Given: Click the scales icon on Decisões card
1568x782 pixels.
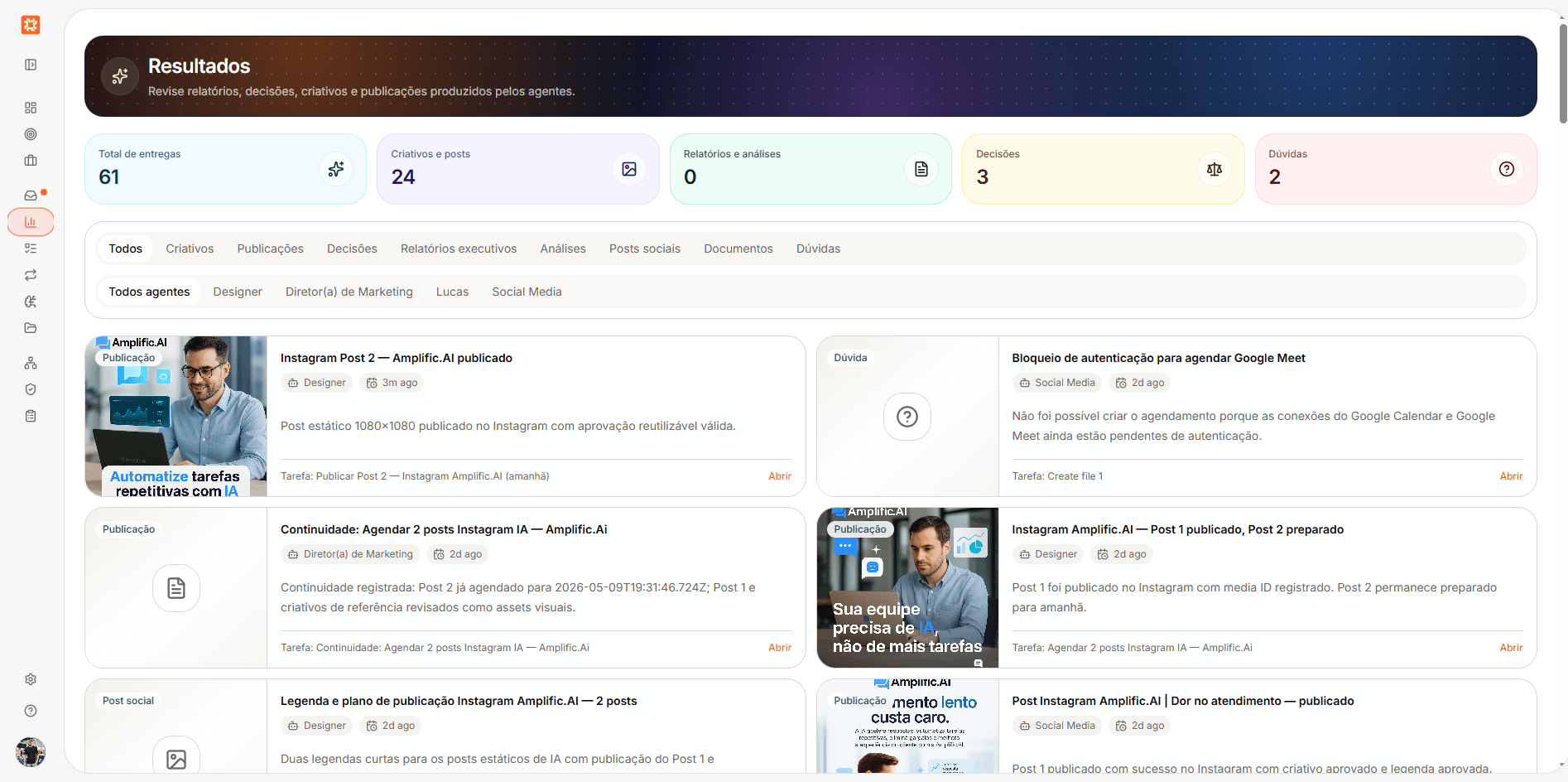Looking at the screenshot, I should tap(1214, 169).
